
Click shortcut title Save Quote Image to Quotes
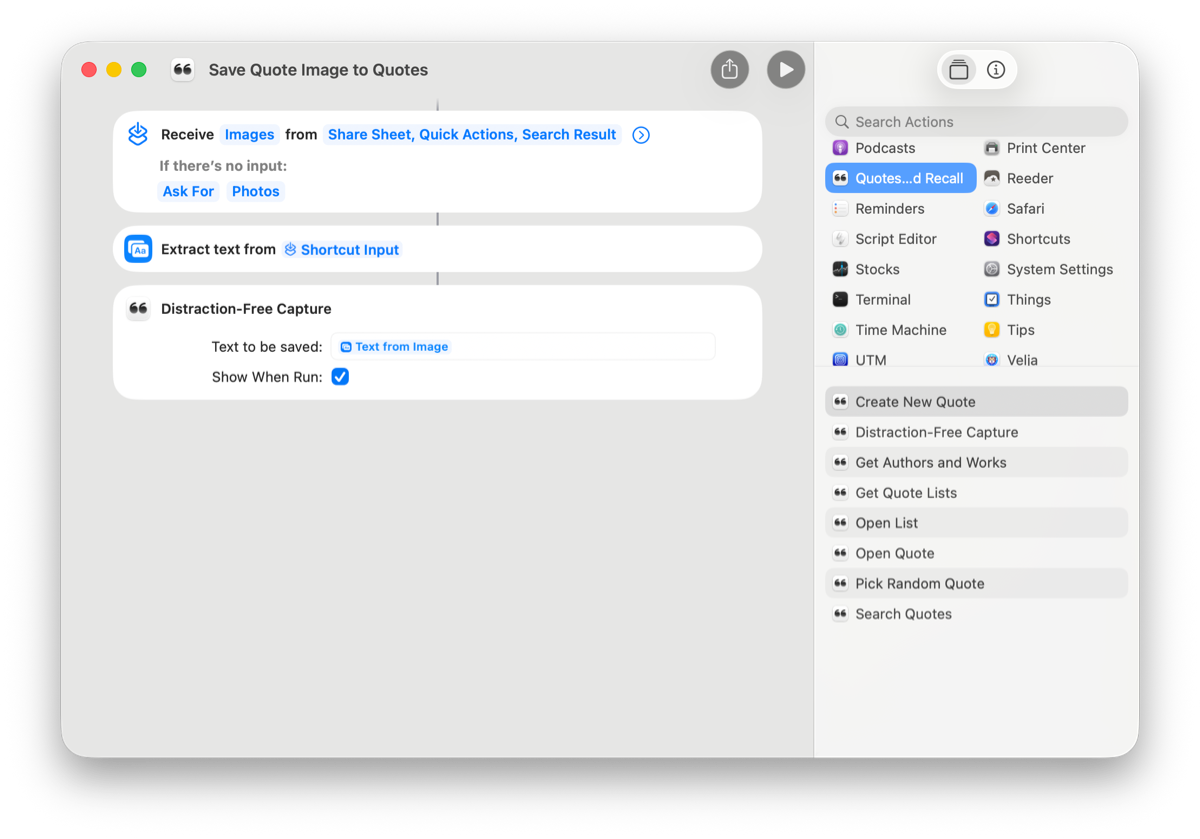pos(318,70)
